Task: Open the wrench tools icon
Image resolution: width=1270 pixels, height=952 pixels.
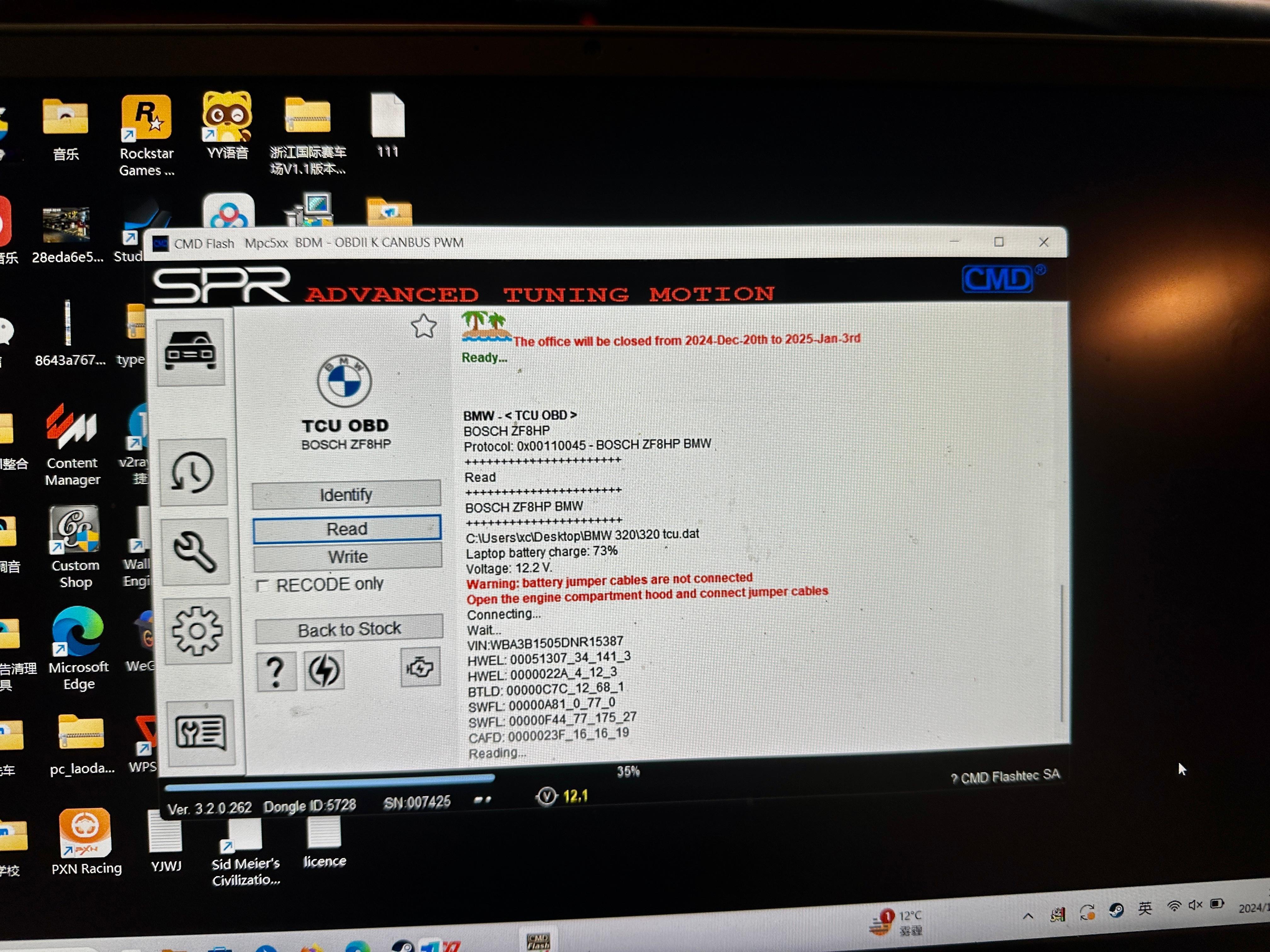Action: (195, 552)
